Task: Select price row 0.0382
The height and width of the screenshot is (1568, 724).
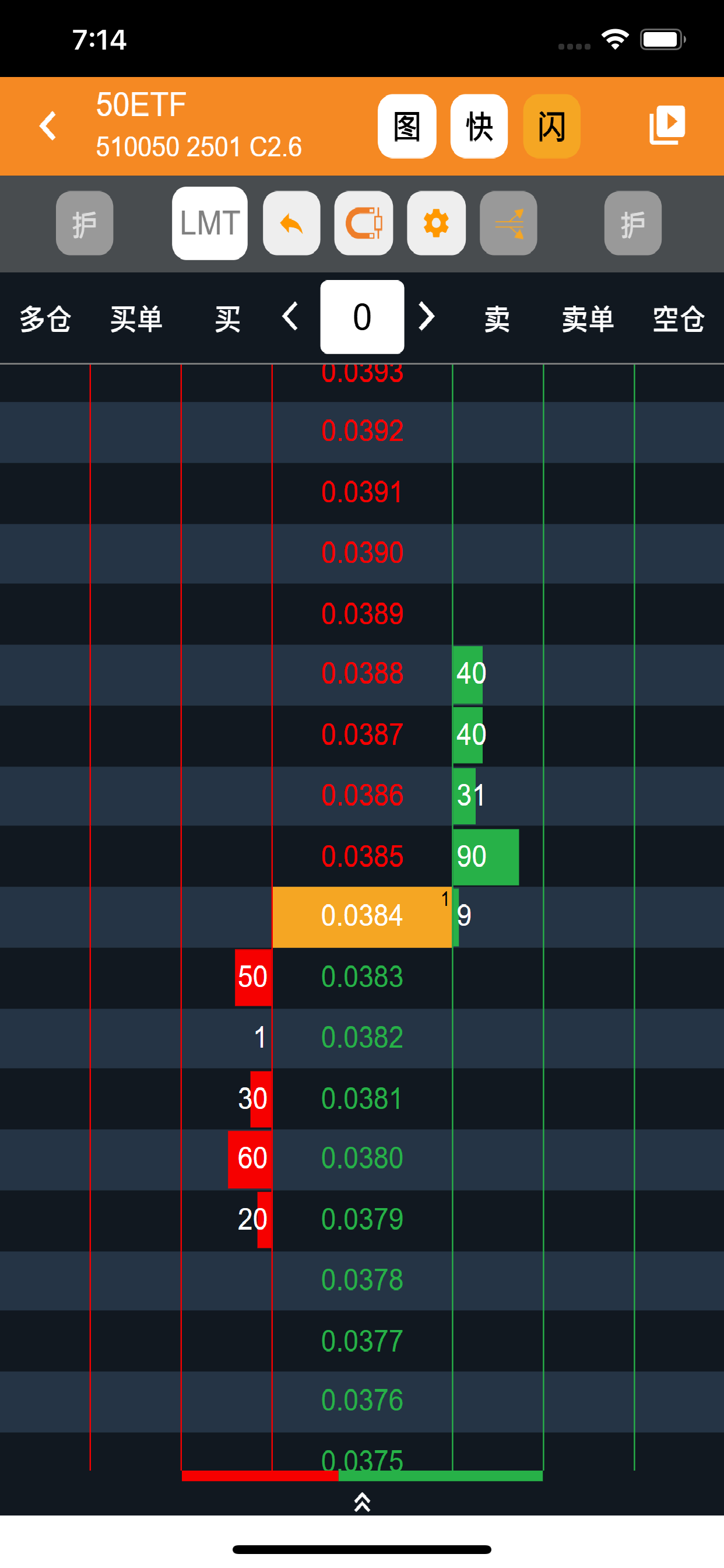Action: coord(362,1037)
